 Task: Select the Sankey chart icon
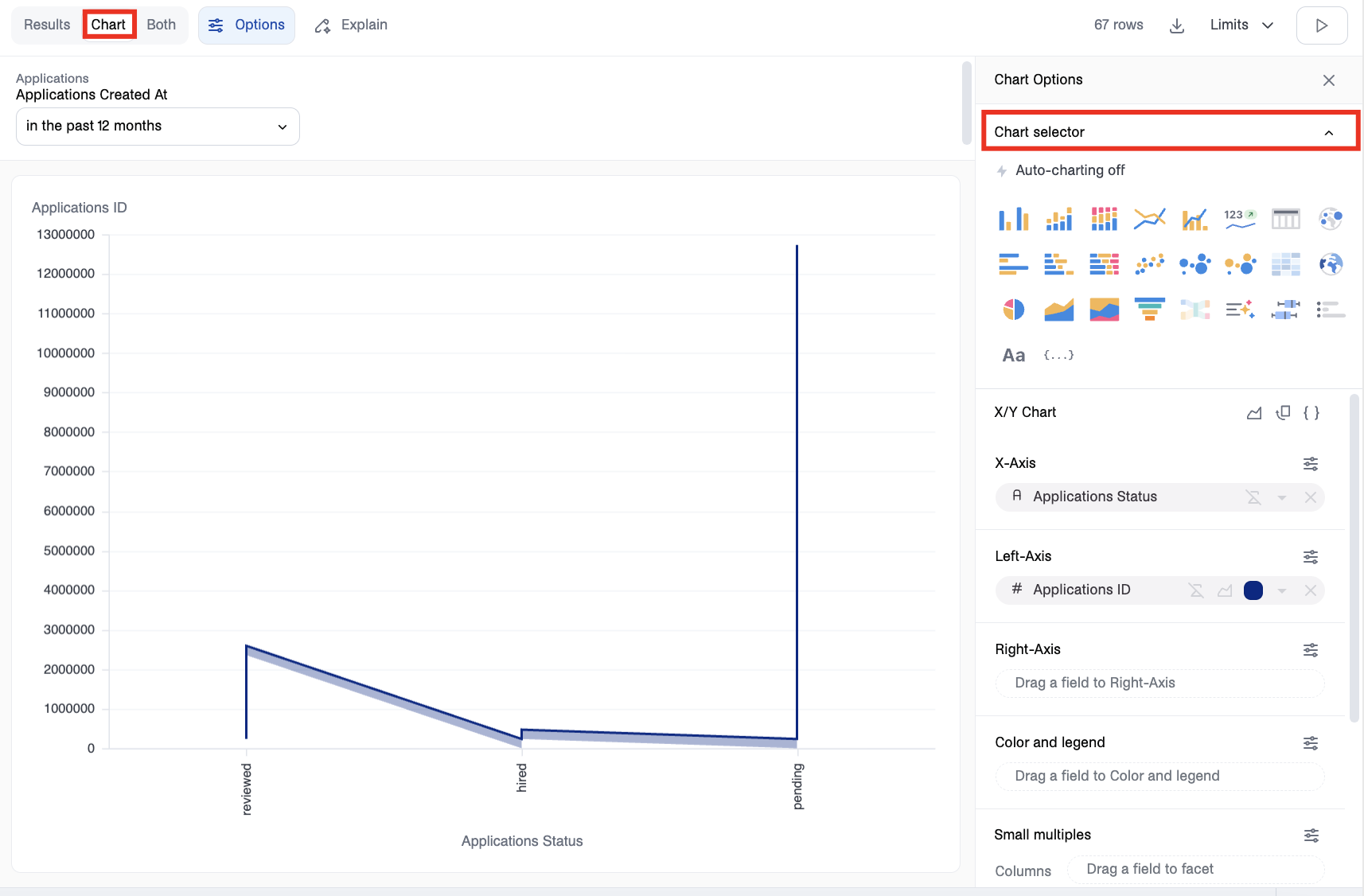coord(1194,310)
